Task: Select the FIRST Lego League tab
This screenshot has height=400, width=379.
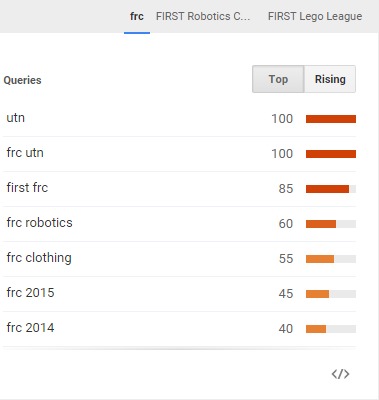Action: (315, 16)
